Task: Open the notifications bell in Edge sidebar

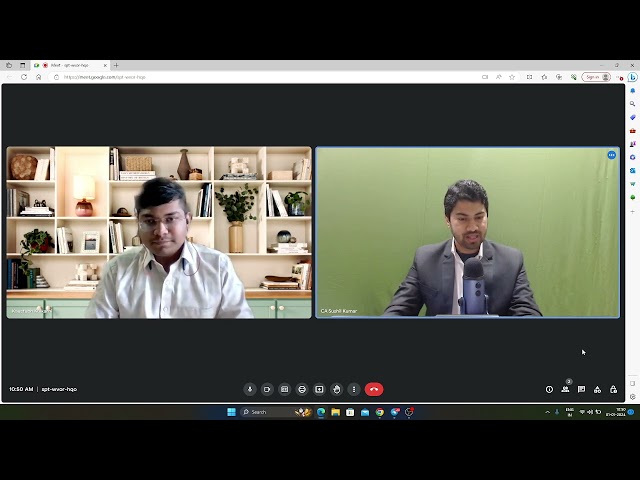Action: click(633, 91)
